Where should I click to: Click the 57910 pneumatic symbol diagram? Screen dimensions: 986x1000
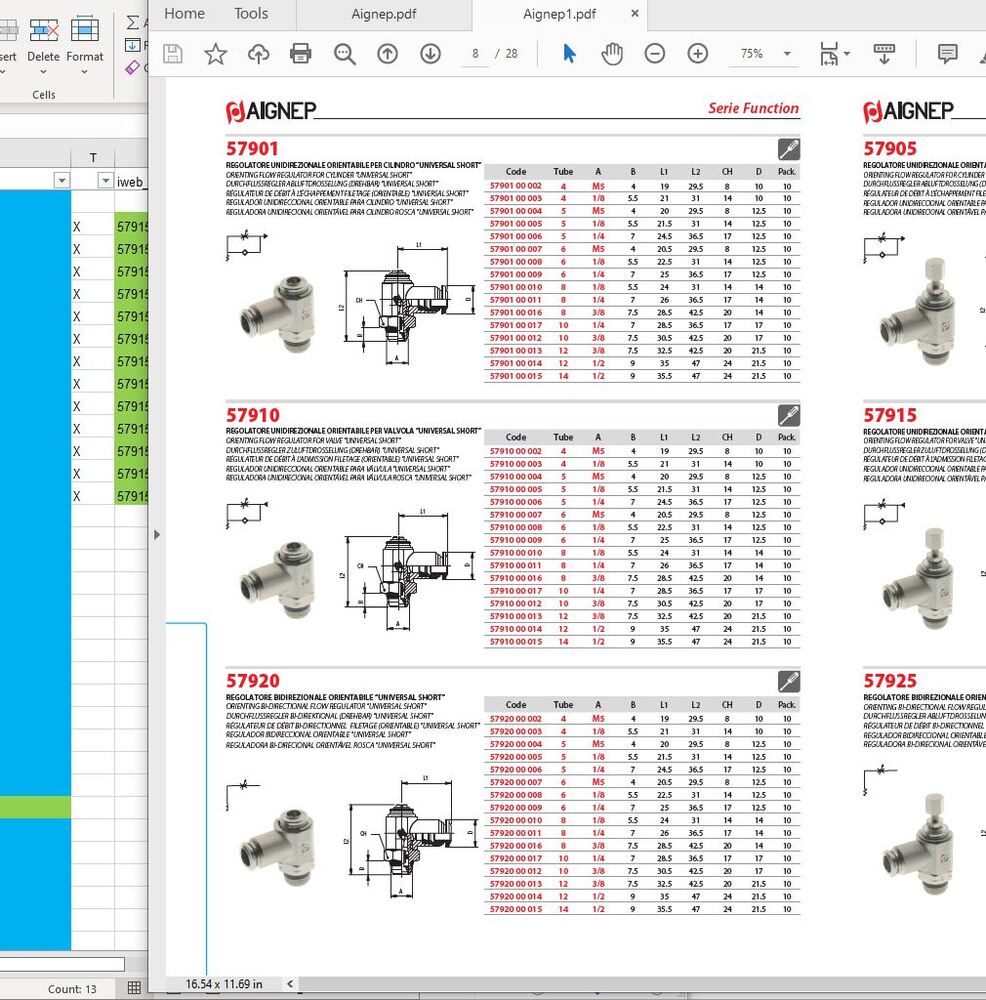tap(247, 513)
